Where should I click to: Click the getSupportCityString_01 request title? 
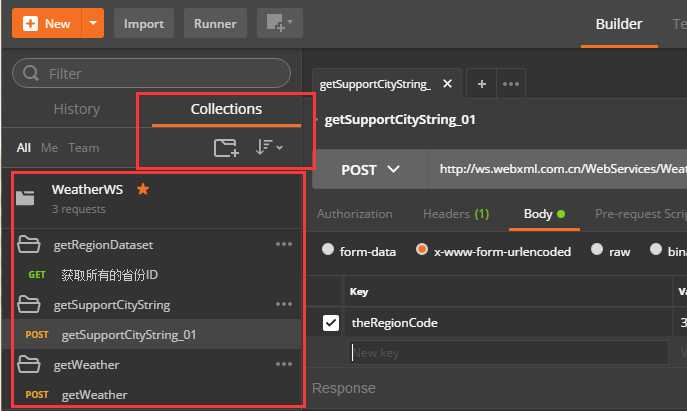[400, 120]
